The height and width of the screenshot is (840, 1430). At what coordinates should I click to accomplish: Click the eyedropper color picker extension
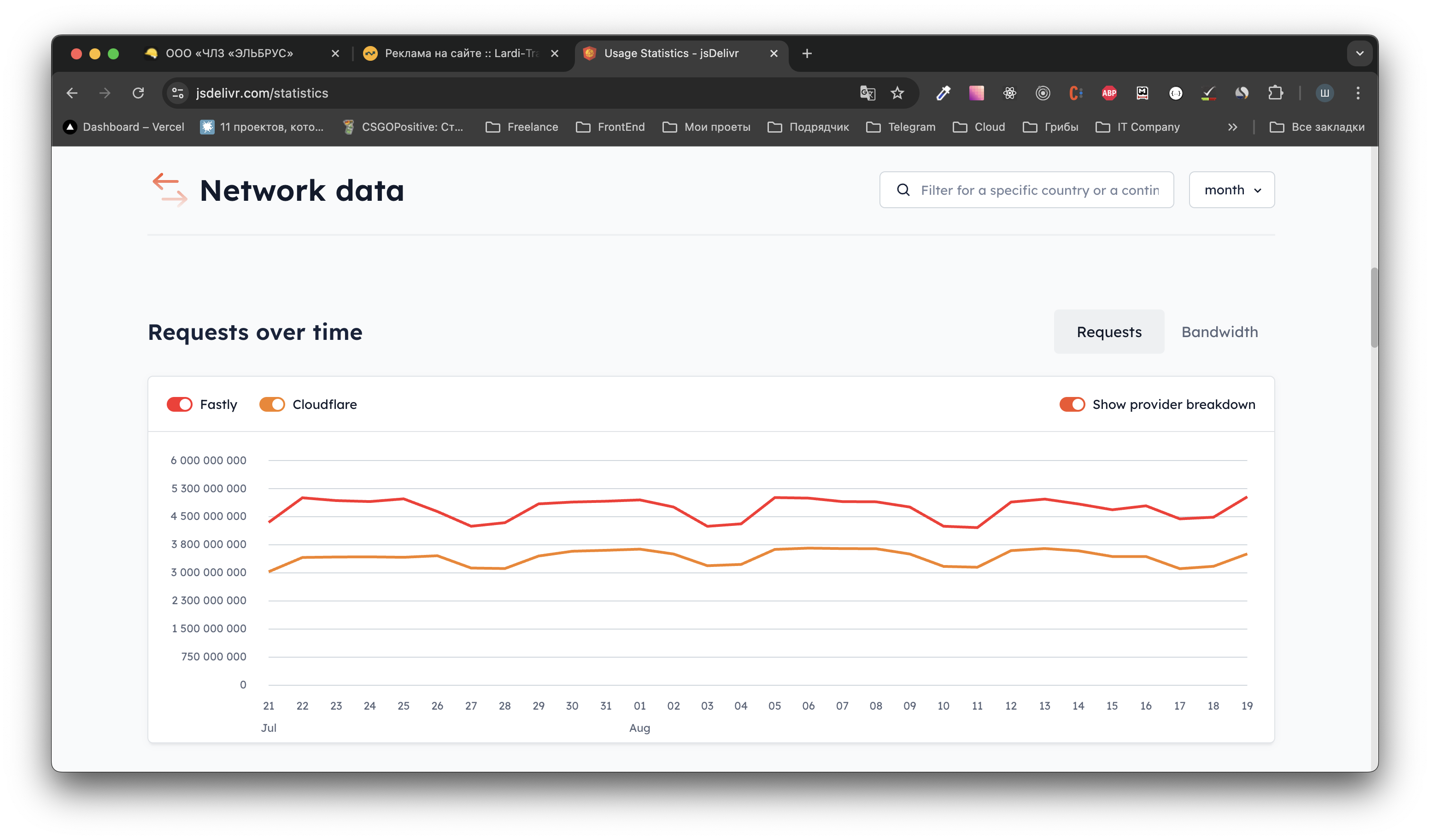(x=943, y=93)
